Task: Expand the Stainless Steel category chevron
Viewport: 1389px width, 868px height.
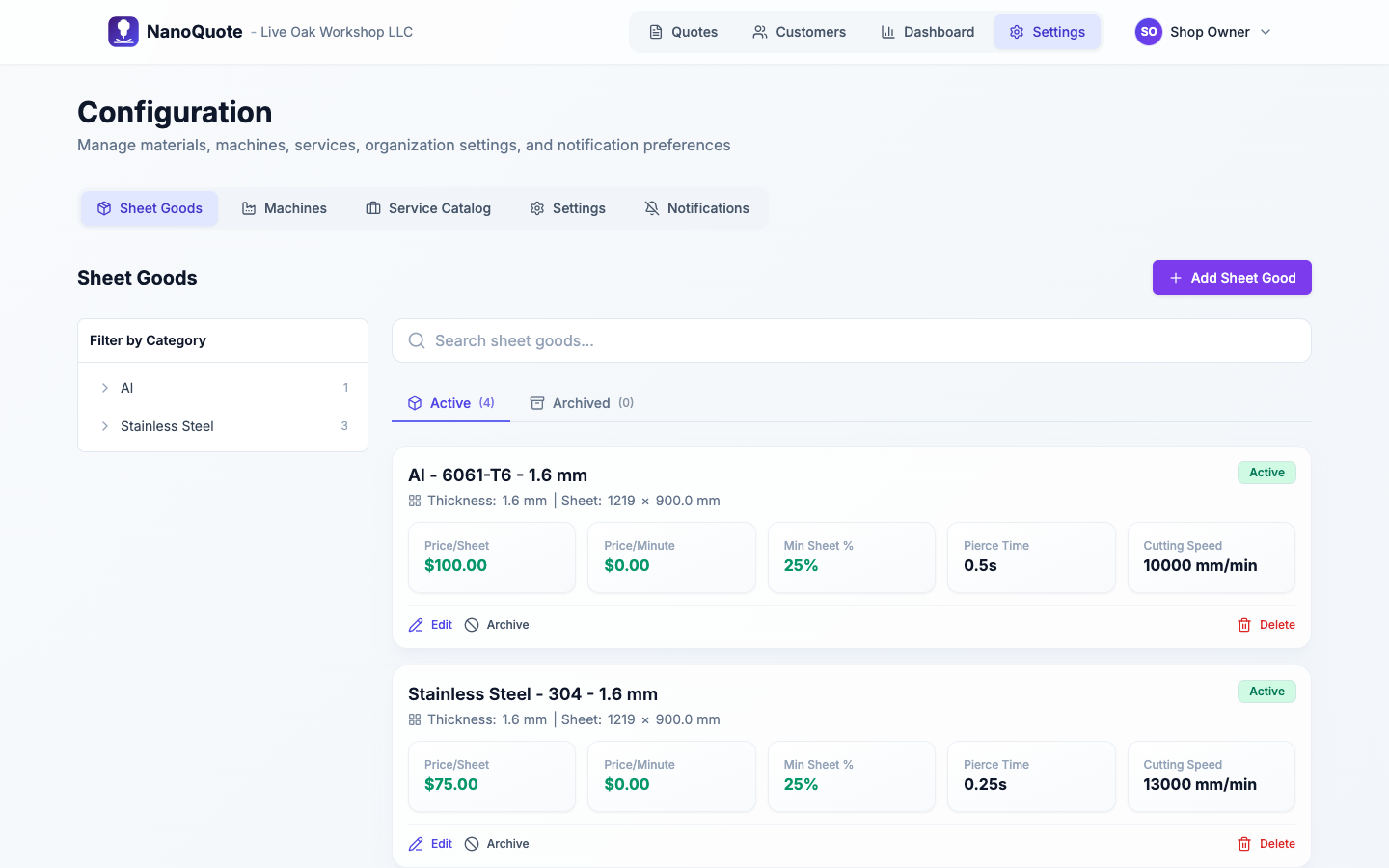Action: (105, 426)
